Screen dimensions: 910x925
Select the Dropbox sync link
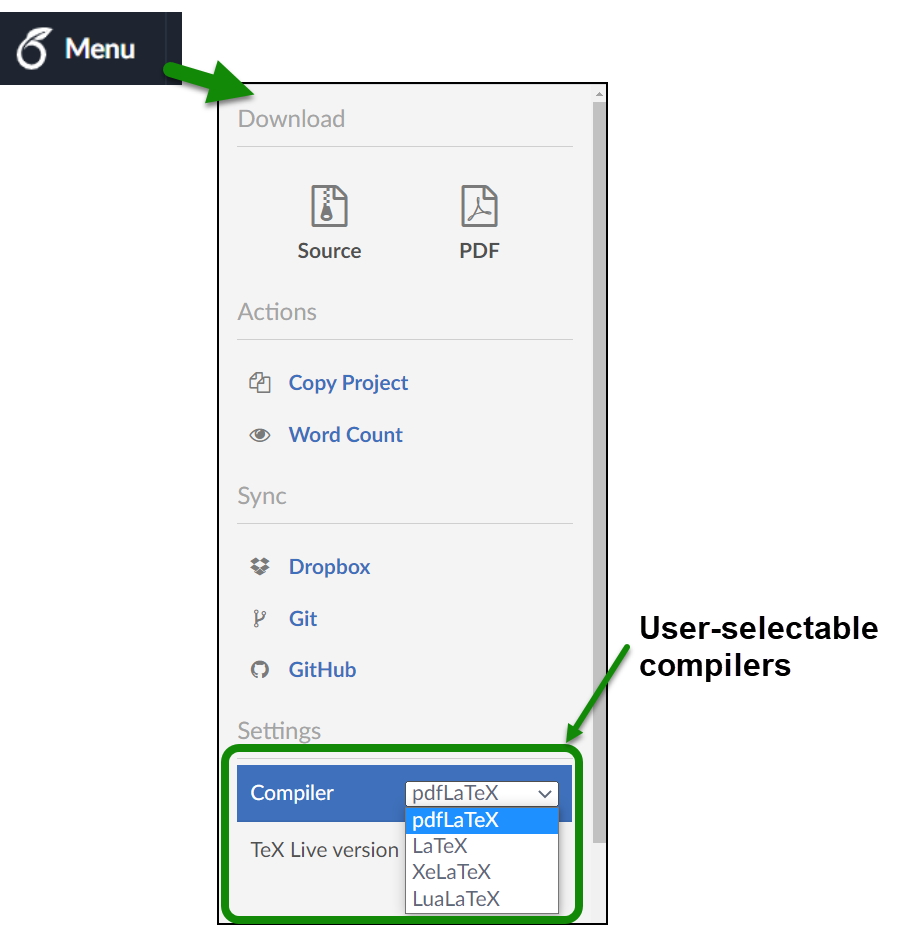click(x=329, y=567)
